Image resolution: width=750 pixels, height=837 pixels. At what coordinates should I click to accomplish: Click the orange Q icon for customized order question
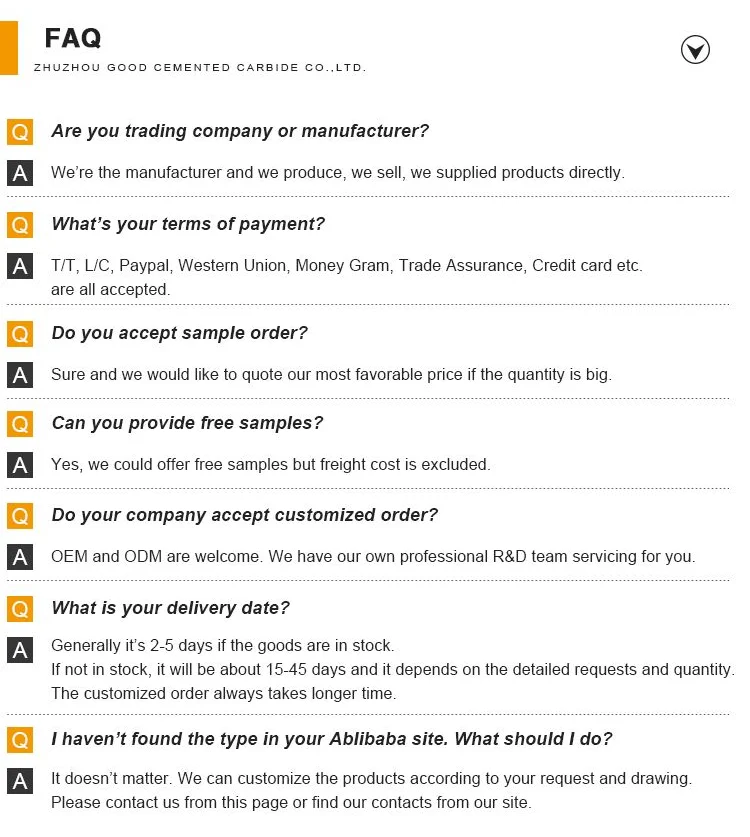coord(20,516)
